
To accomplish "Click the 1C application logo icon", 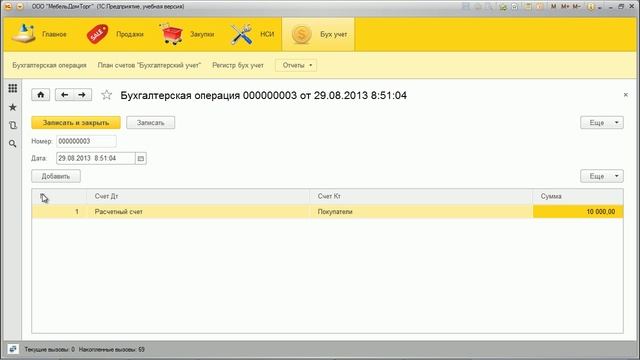I will click(x=8, y=7).
